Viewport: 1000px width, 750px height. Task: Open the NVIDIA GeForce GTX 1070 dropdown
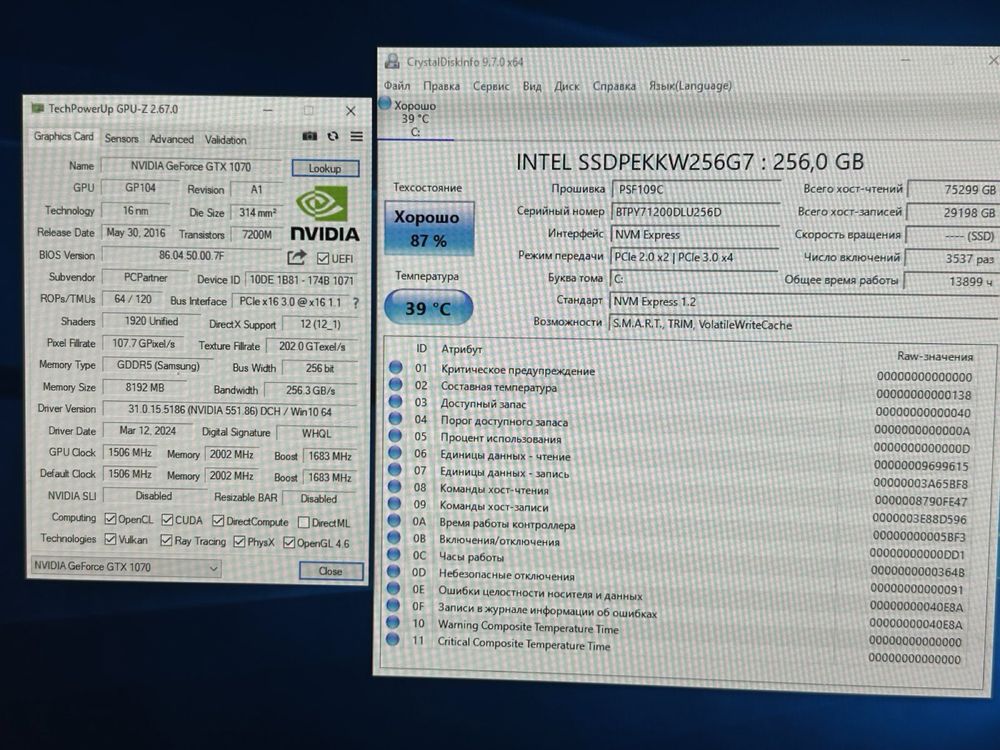coord(126,566)
